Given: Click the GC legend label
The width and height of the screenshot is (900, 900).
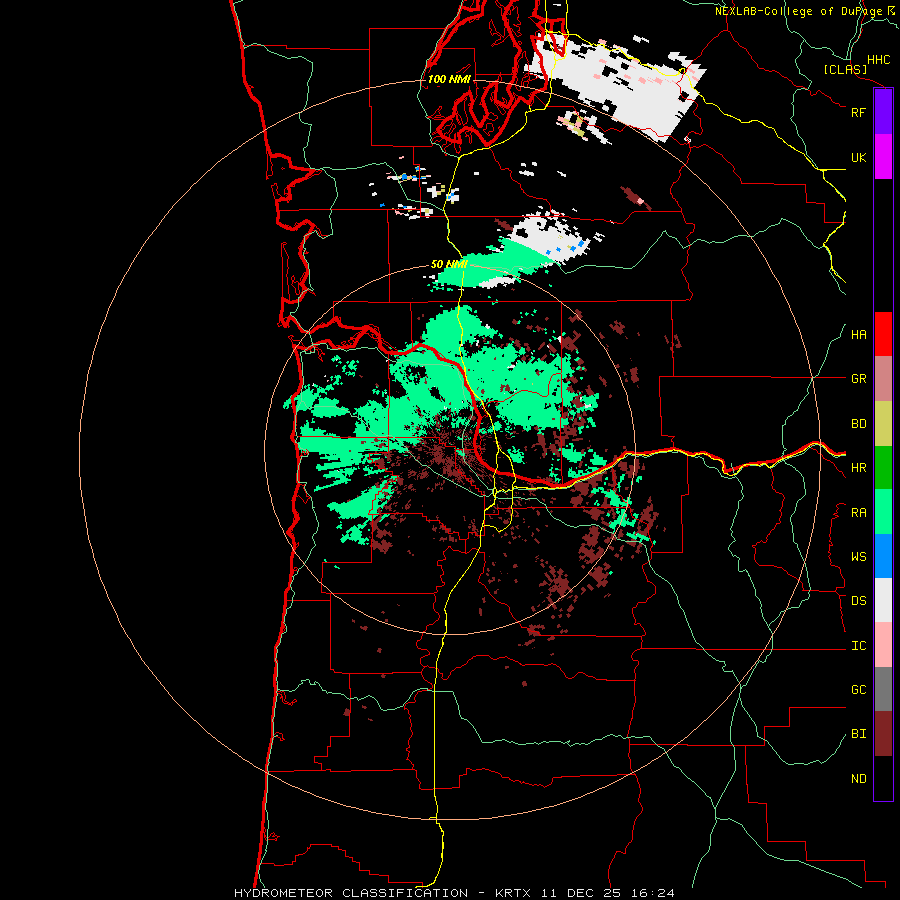Looking at the screenshot, I should click(x=858, y=690).
